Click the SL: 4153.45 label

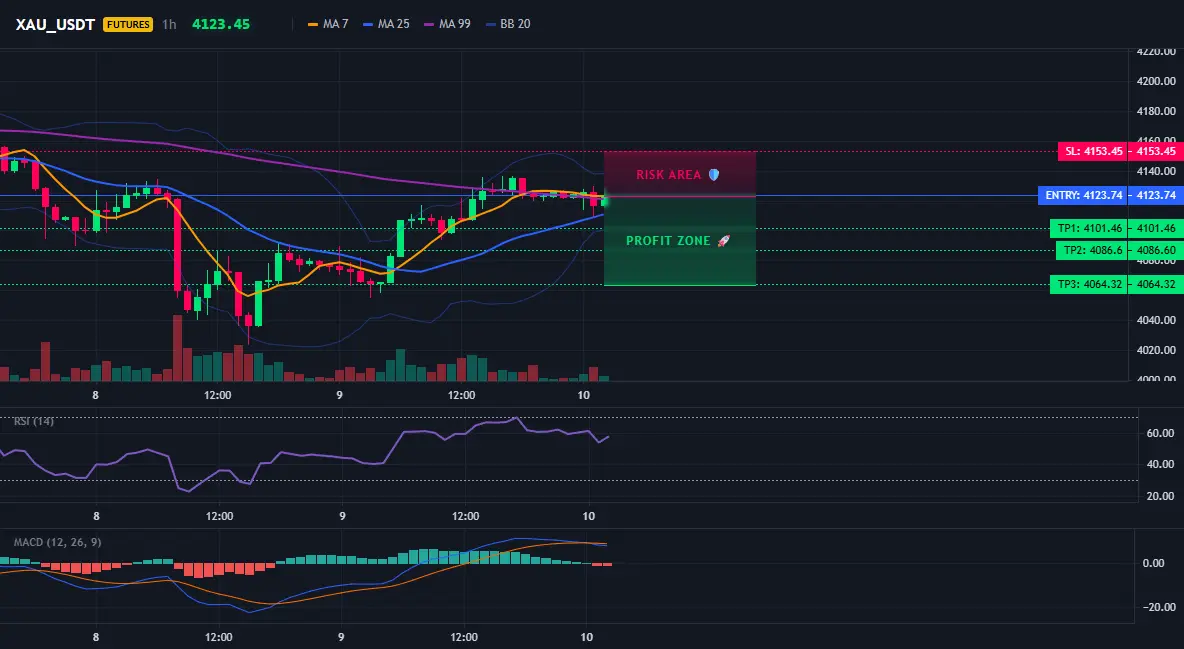[1093, 151]
